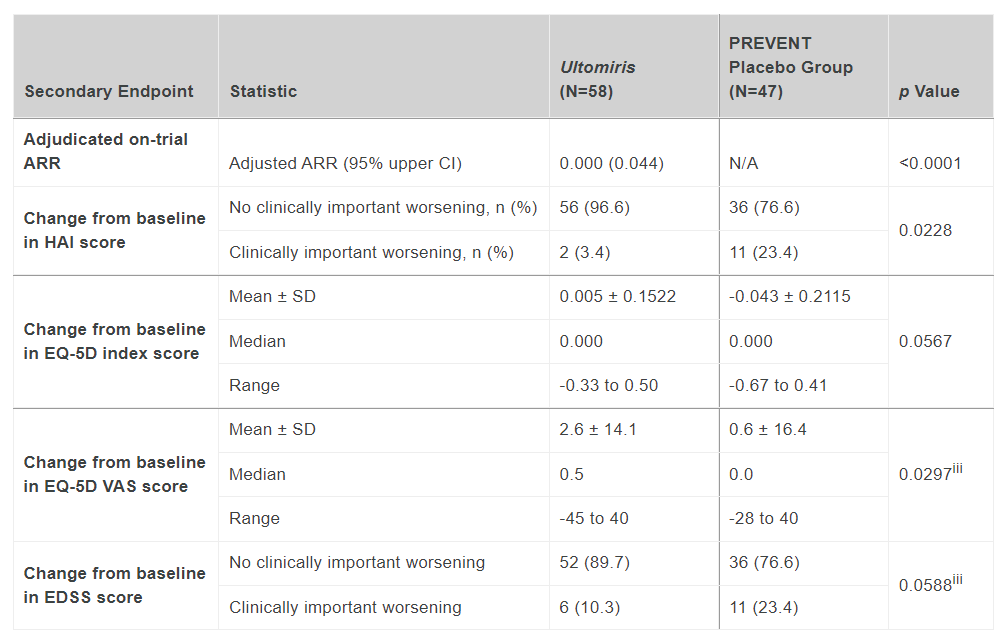Click the Adjusted ARR (95% upper CI) cell

(345, 163)
